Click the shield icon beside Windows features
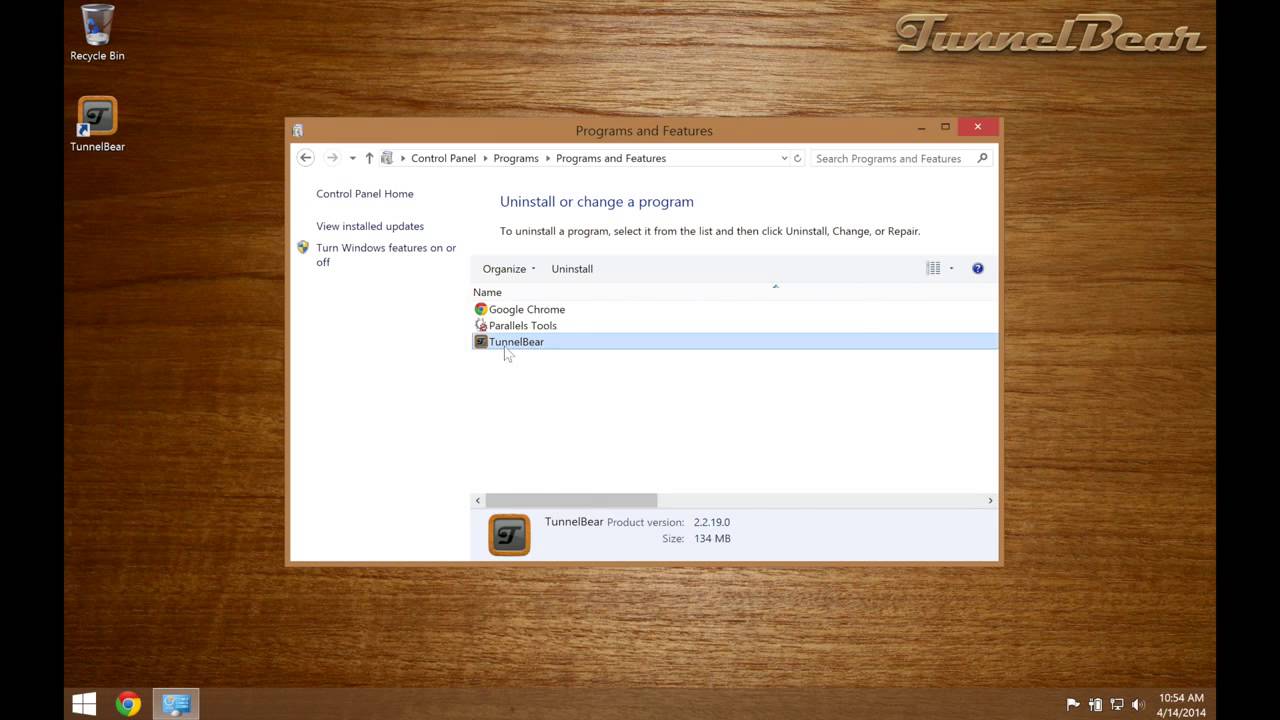 tap(303, 247)
